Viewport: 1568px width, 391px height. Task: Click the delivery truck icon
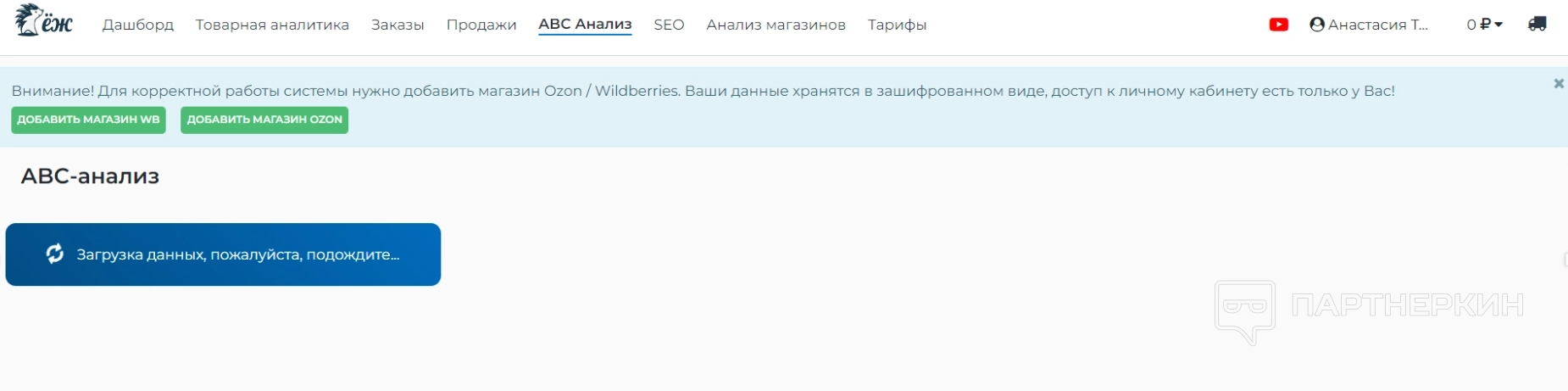point(1537,24)
